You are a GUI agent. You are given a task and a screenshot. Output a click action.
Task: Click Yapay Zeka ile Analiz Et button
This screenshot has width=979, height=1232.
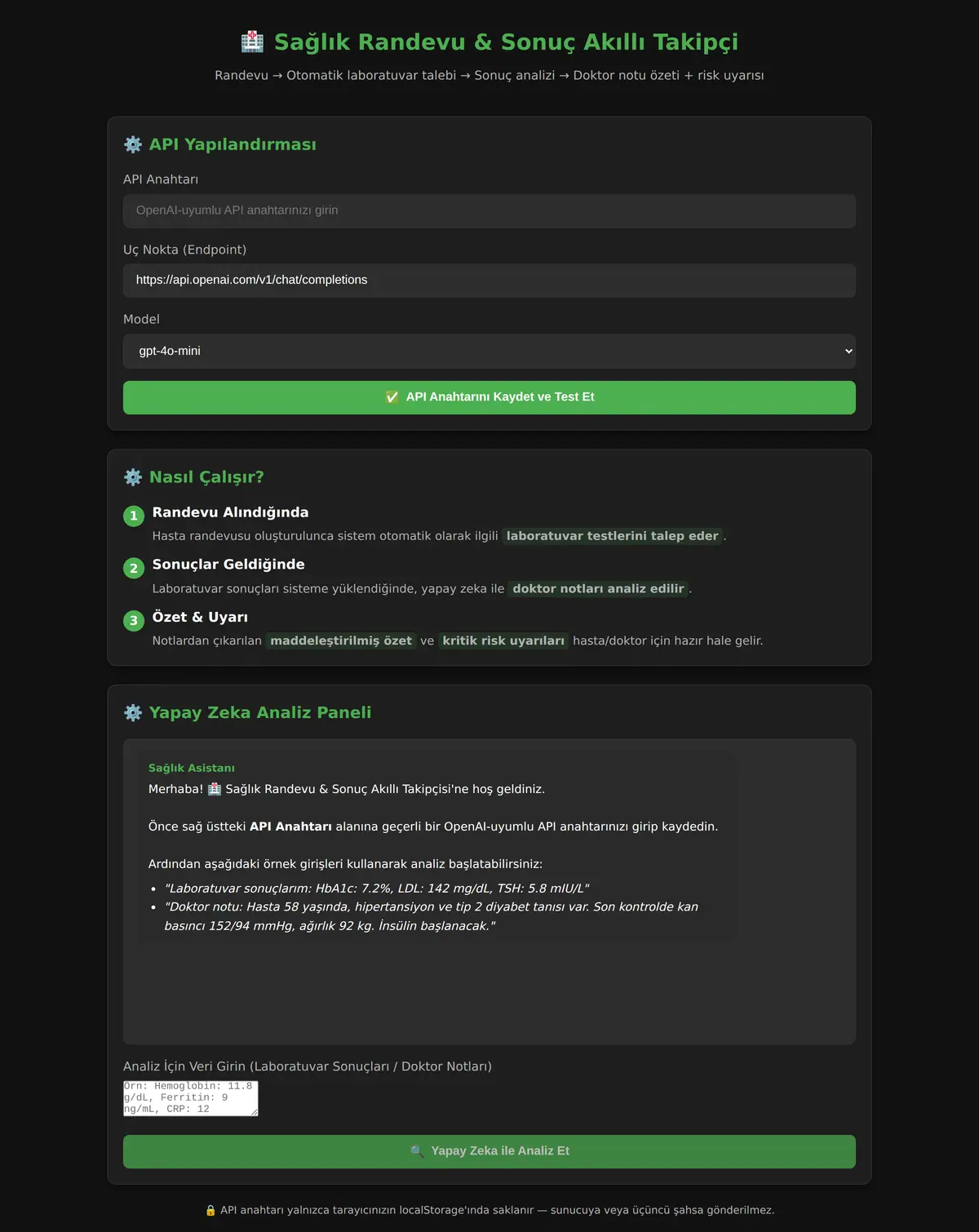click(489, 1151)
